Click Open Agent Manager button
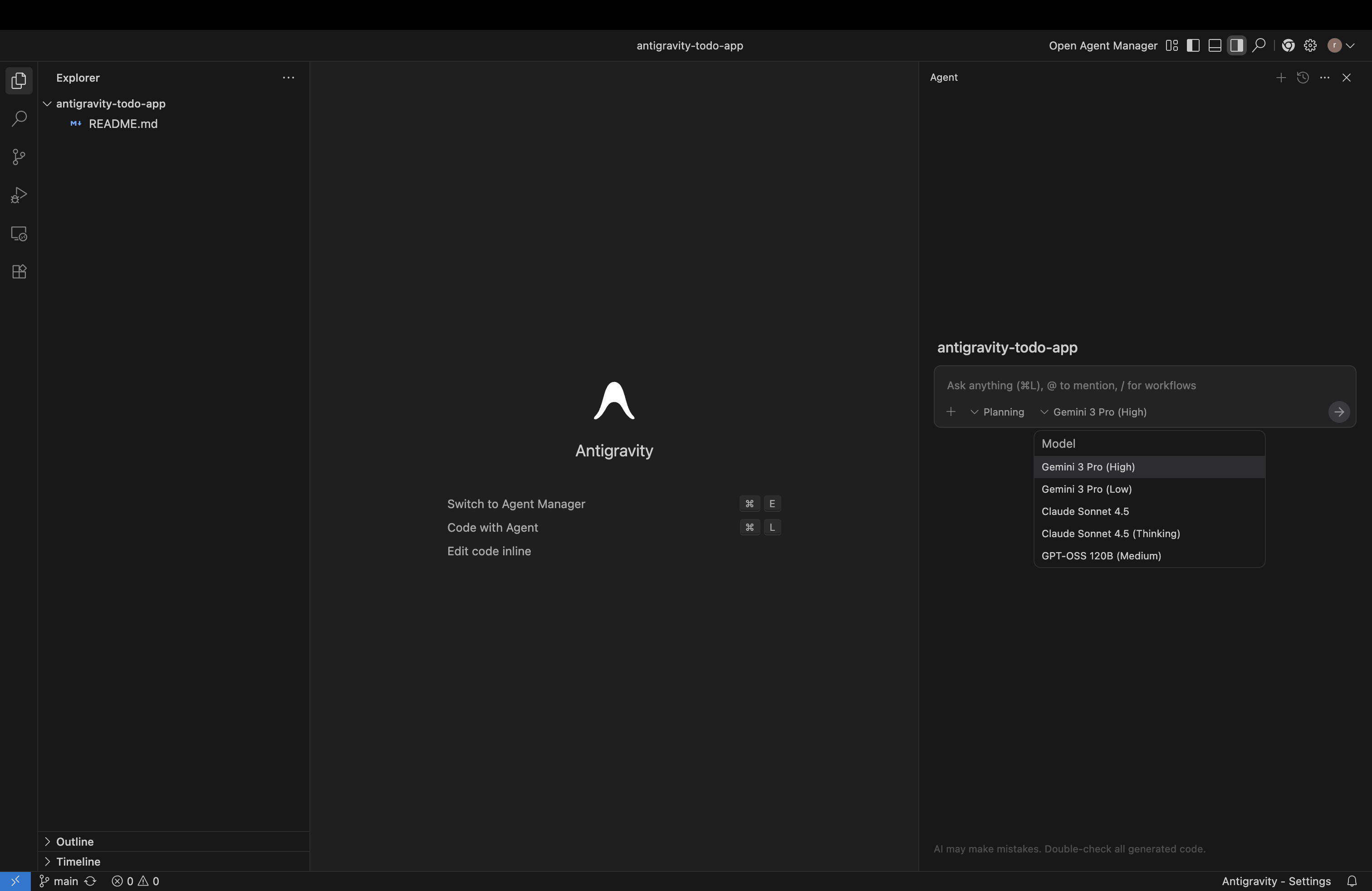This screenshot has height=891, width=1372. coord(1102,45)
